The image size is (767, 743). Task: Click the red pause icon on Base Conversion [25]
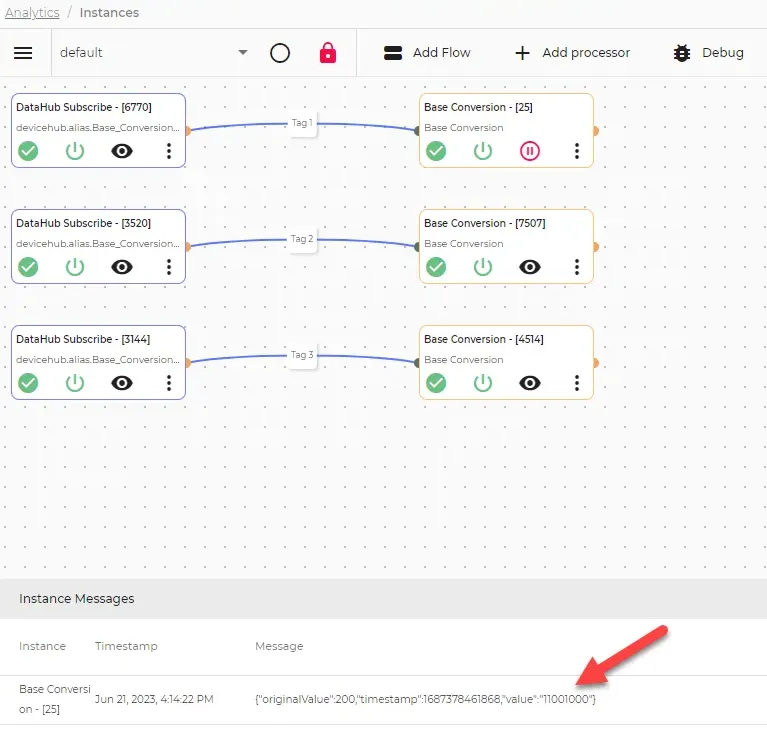tap(530, 151)
